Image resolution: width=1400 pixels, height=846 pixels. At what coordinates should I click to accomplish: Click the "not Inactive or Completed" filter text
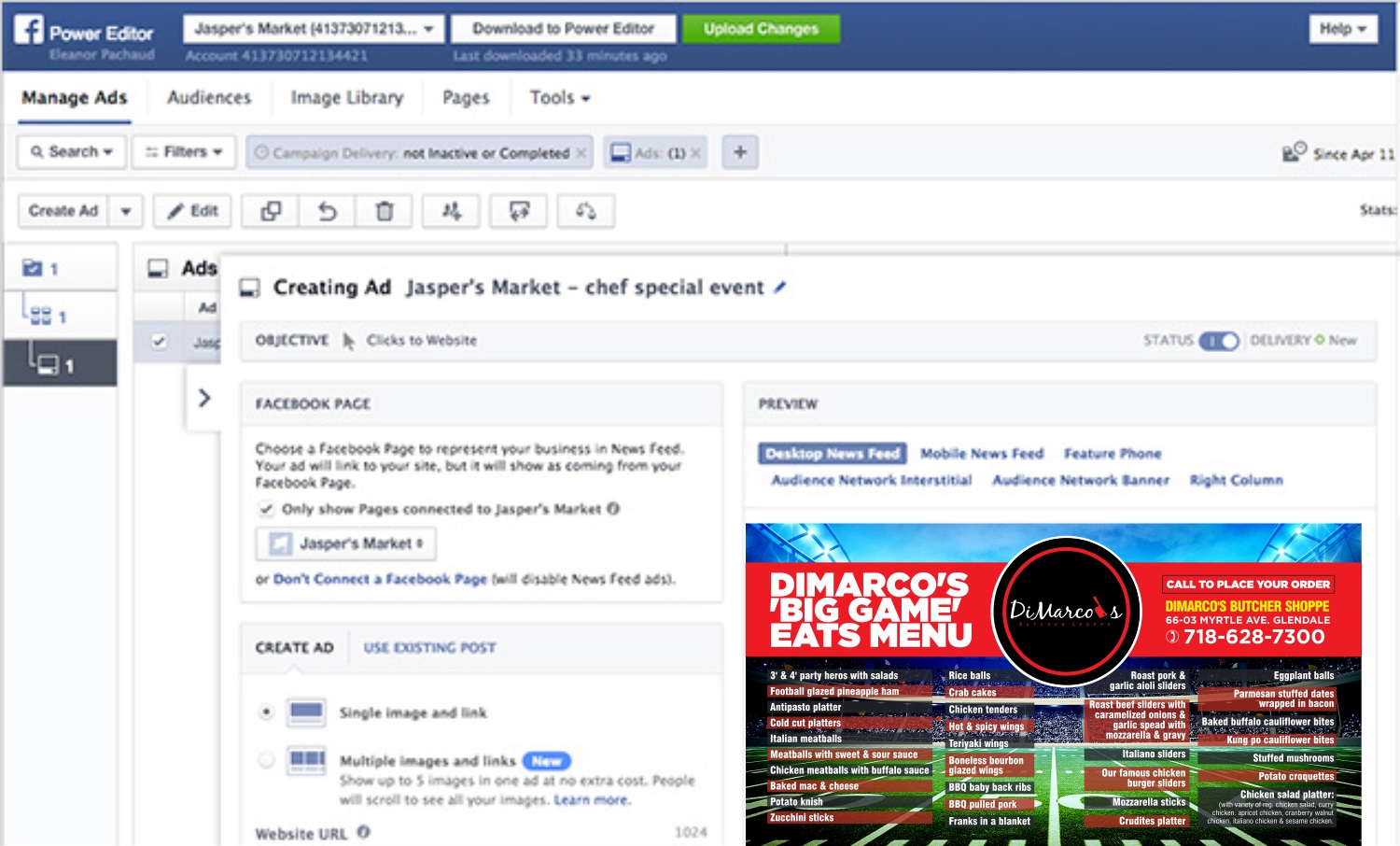486,153
